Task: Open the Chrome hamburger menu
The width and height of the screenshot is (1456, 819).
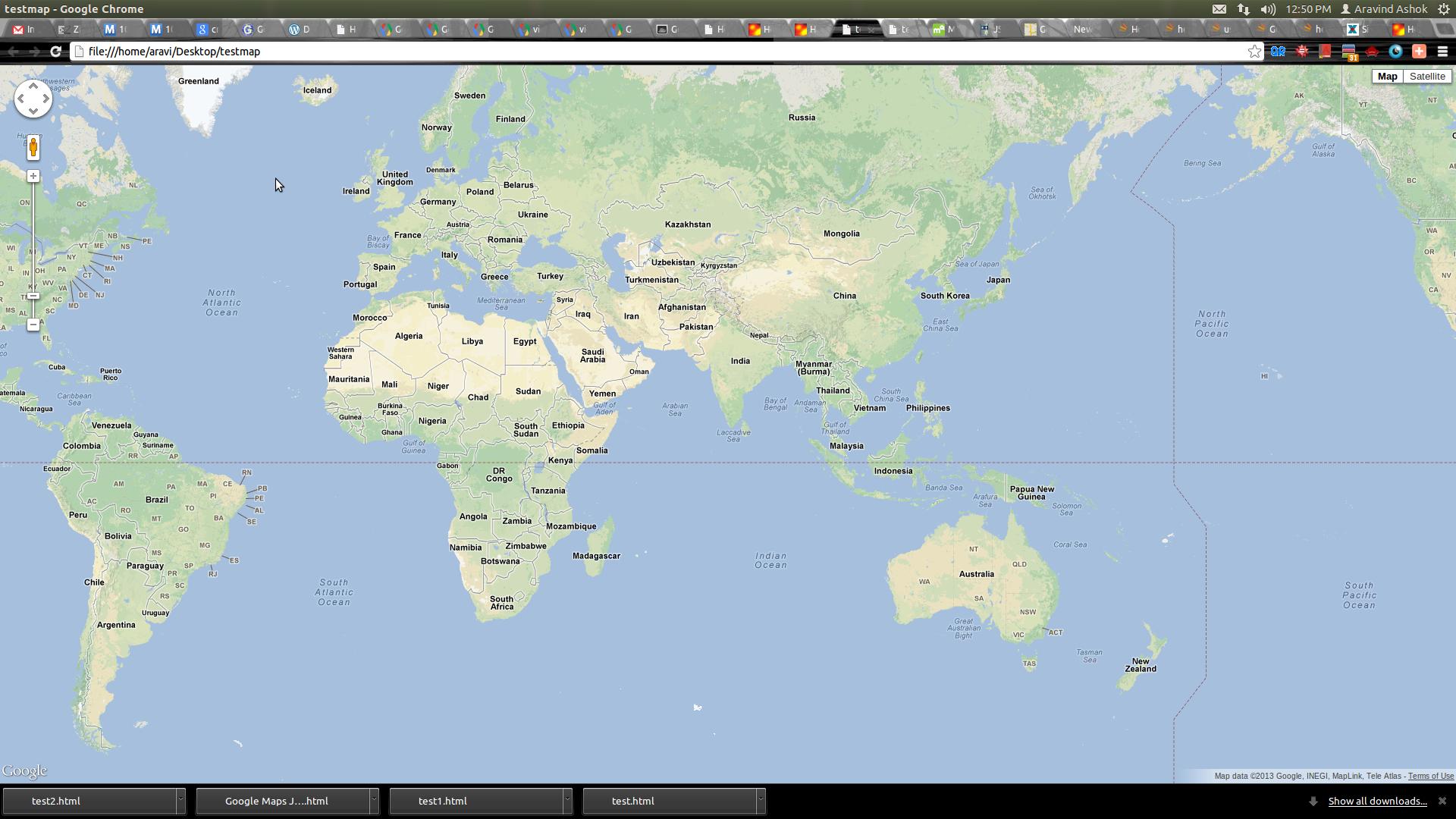Action: click(x=1442, y=52)
